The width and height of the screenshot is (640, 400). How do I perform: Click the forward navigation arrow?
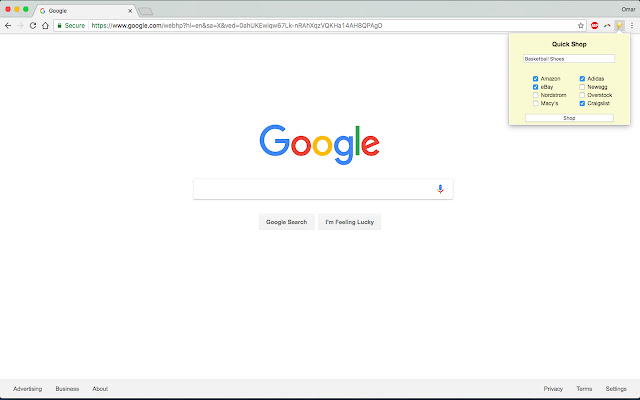coord(20,26)
